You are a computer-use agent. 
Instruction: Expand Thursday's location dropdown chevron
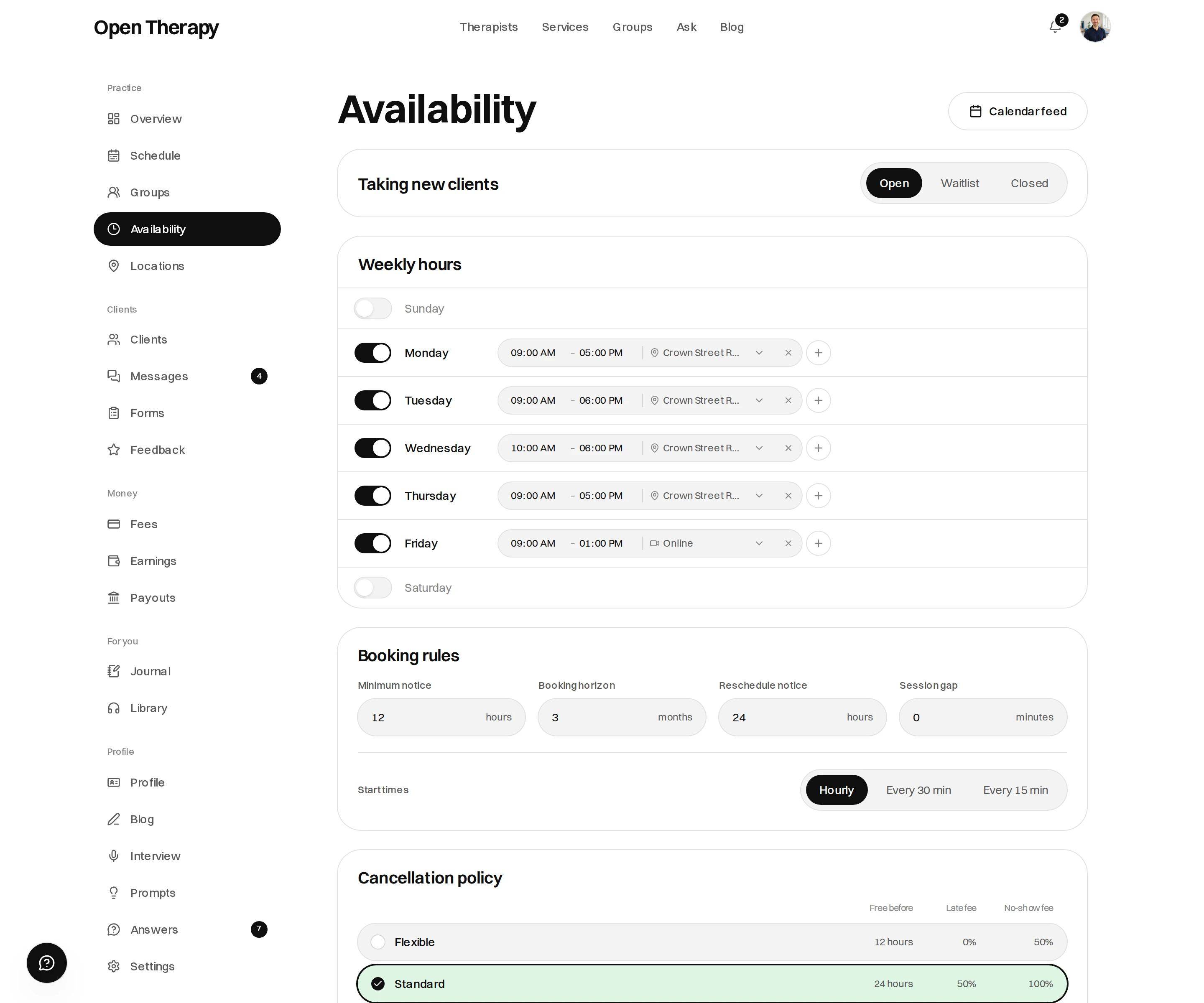point(759,495)
